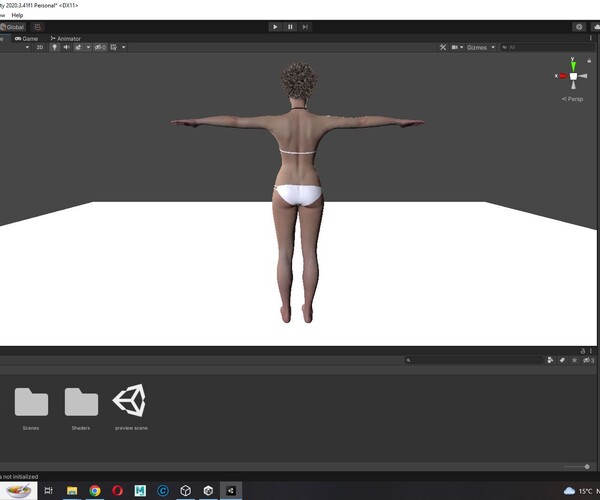The image size is (600, 500).
Task: Click the Project panel search field
Action: coord(474,360)
